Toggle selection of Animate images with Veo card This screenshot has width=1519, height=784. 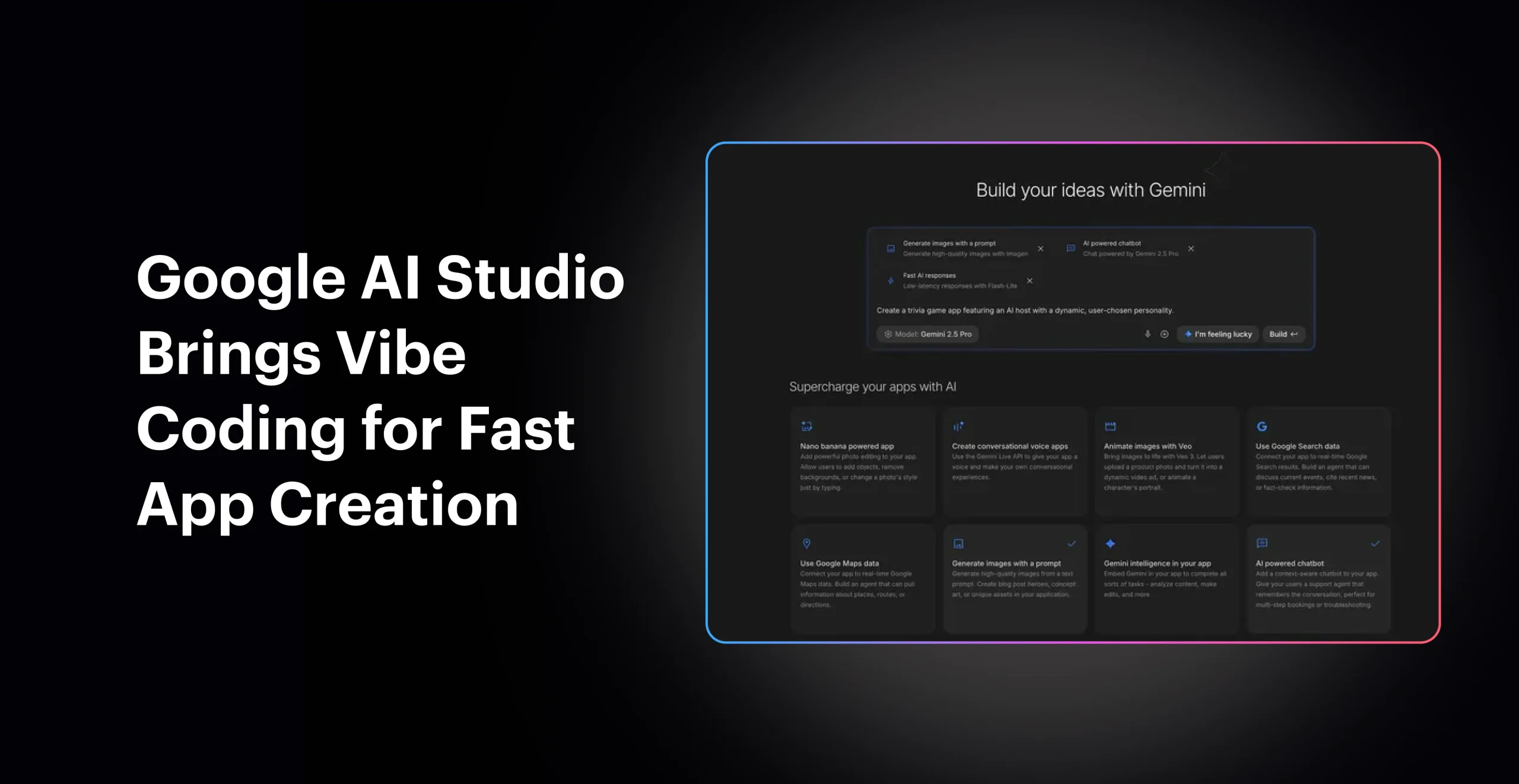(x=1167, y=466)
